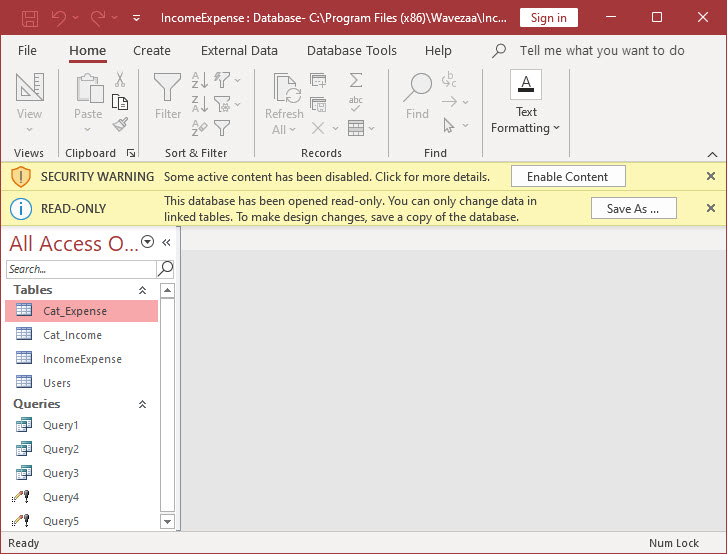Image resolution: width=727 pixels, height=554 pixels.
Task: Click the Select pointer icon
Action: (x=448, y=125)
